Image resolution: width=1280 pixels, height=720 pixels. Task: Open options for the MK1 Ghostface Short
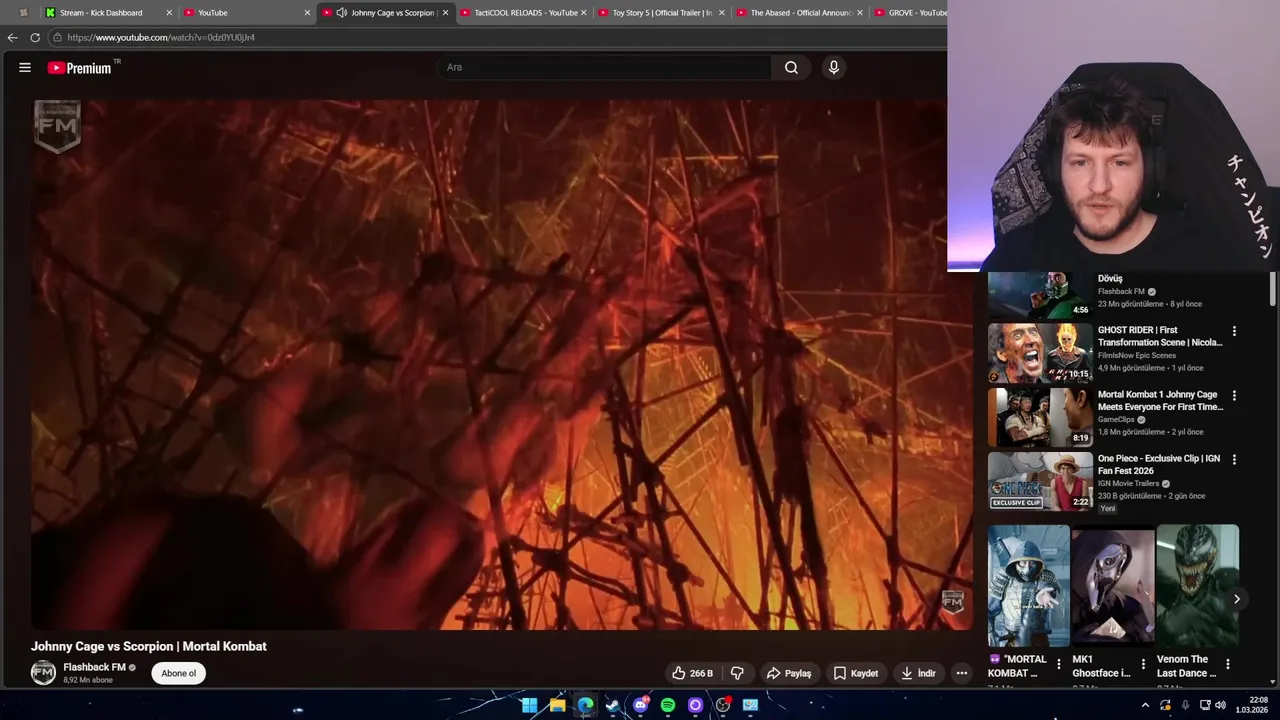tap(1143, 664)
